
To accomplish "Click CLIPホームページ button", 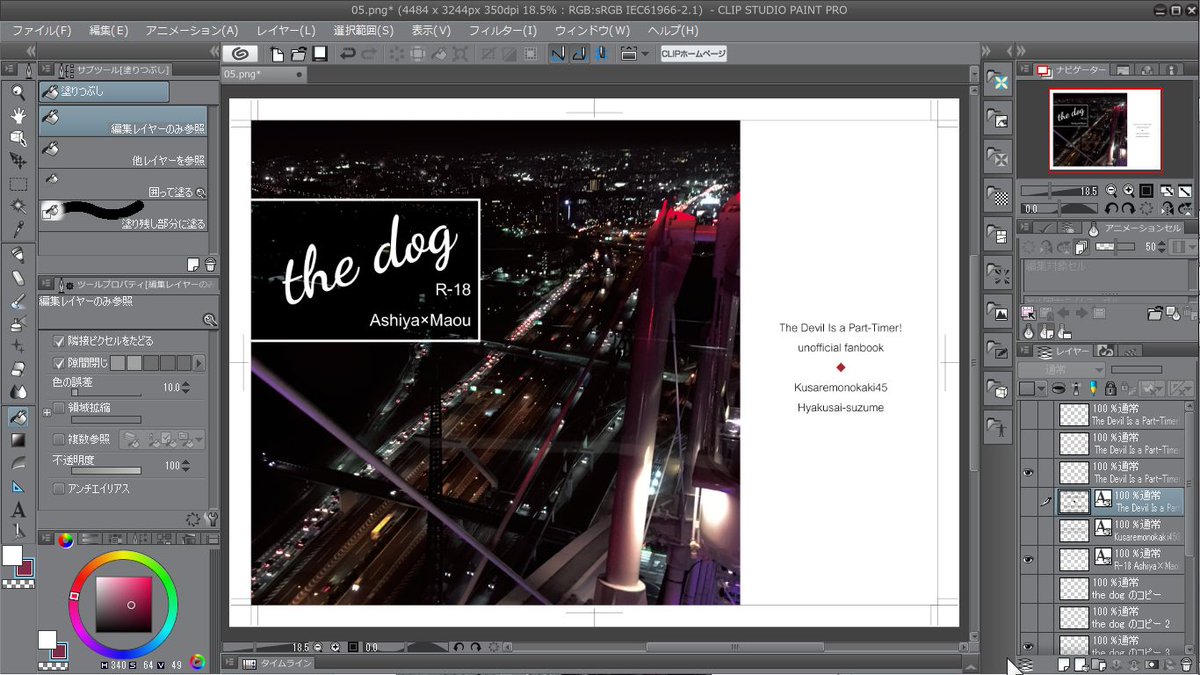I will (x=692, y=54).
